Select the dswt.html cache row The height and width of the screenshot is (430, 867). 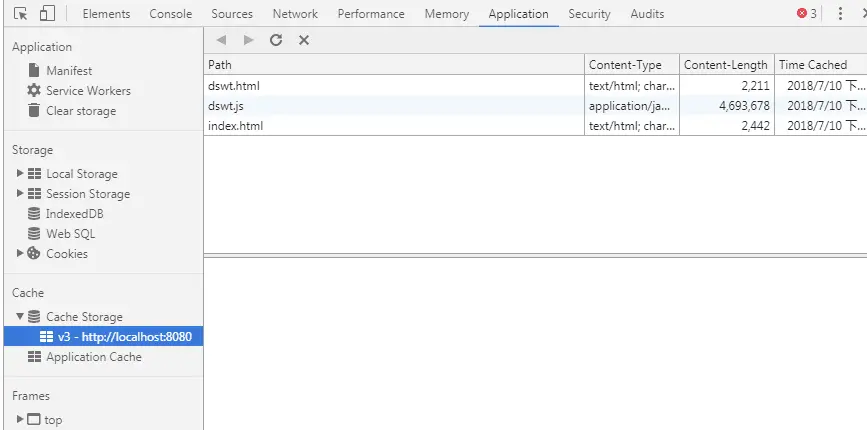(535, 86)
